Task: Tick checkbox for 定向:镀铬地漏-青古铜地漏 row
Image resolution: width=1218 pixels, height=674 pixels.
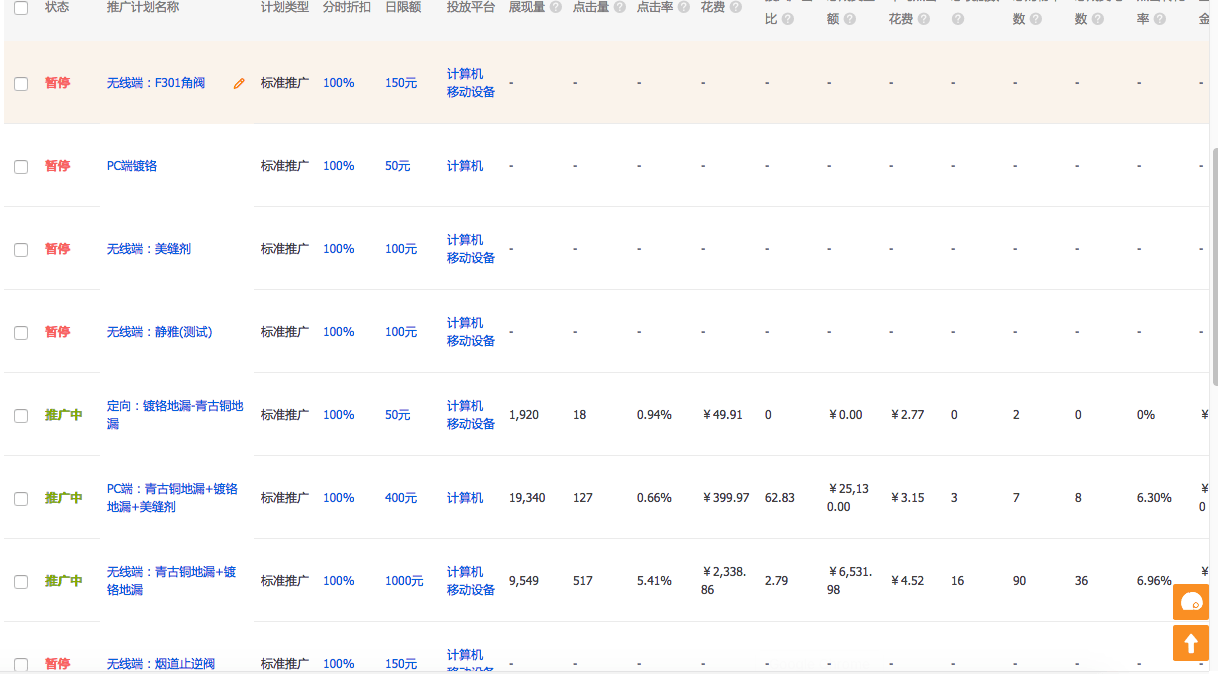Action: pos(21,416)
